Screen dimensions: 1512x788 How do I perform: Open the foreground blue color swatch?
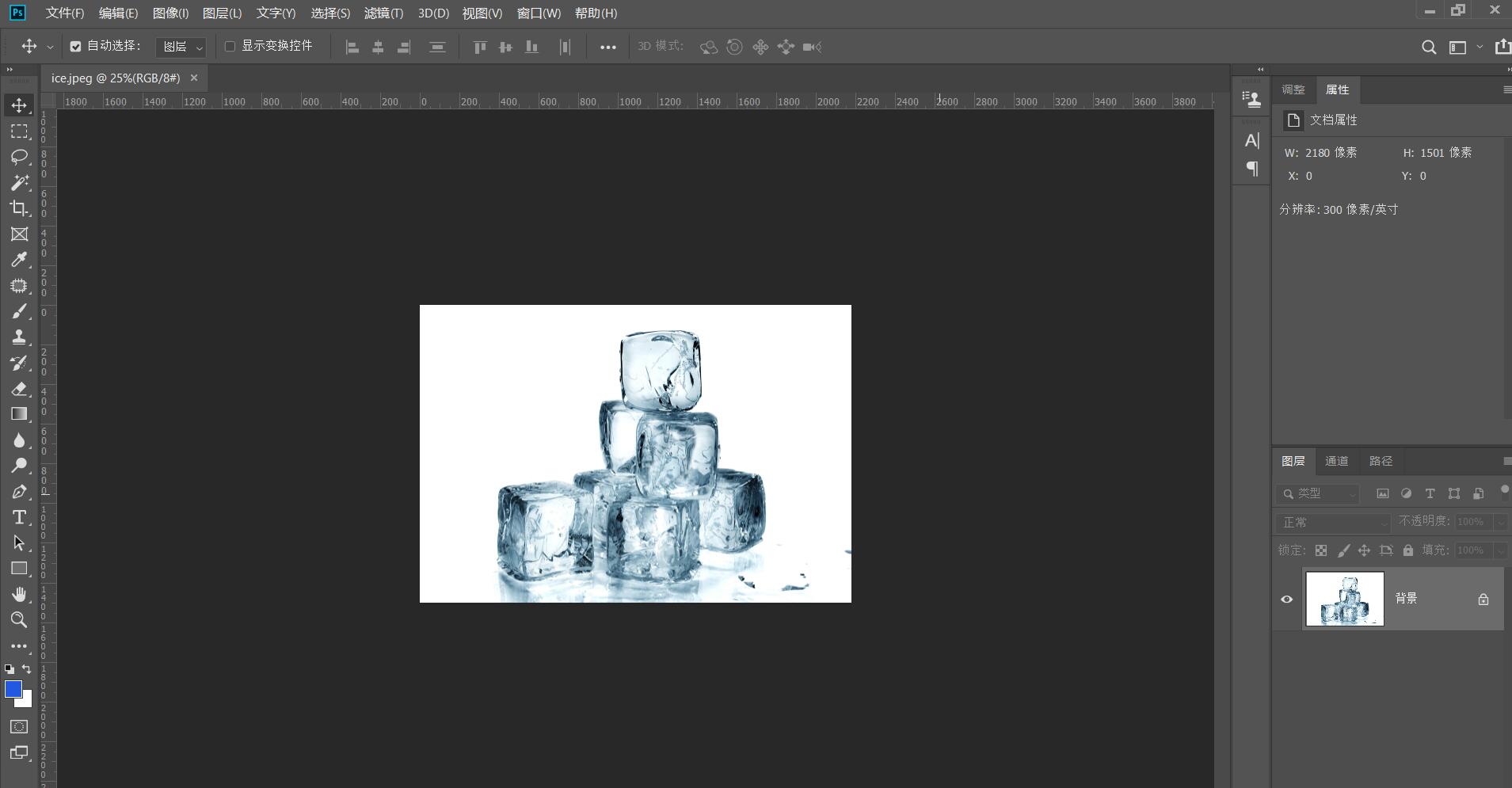point(13,689)
